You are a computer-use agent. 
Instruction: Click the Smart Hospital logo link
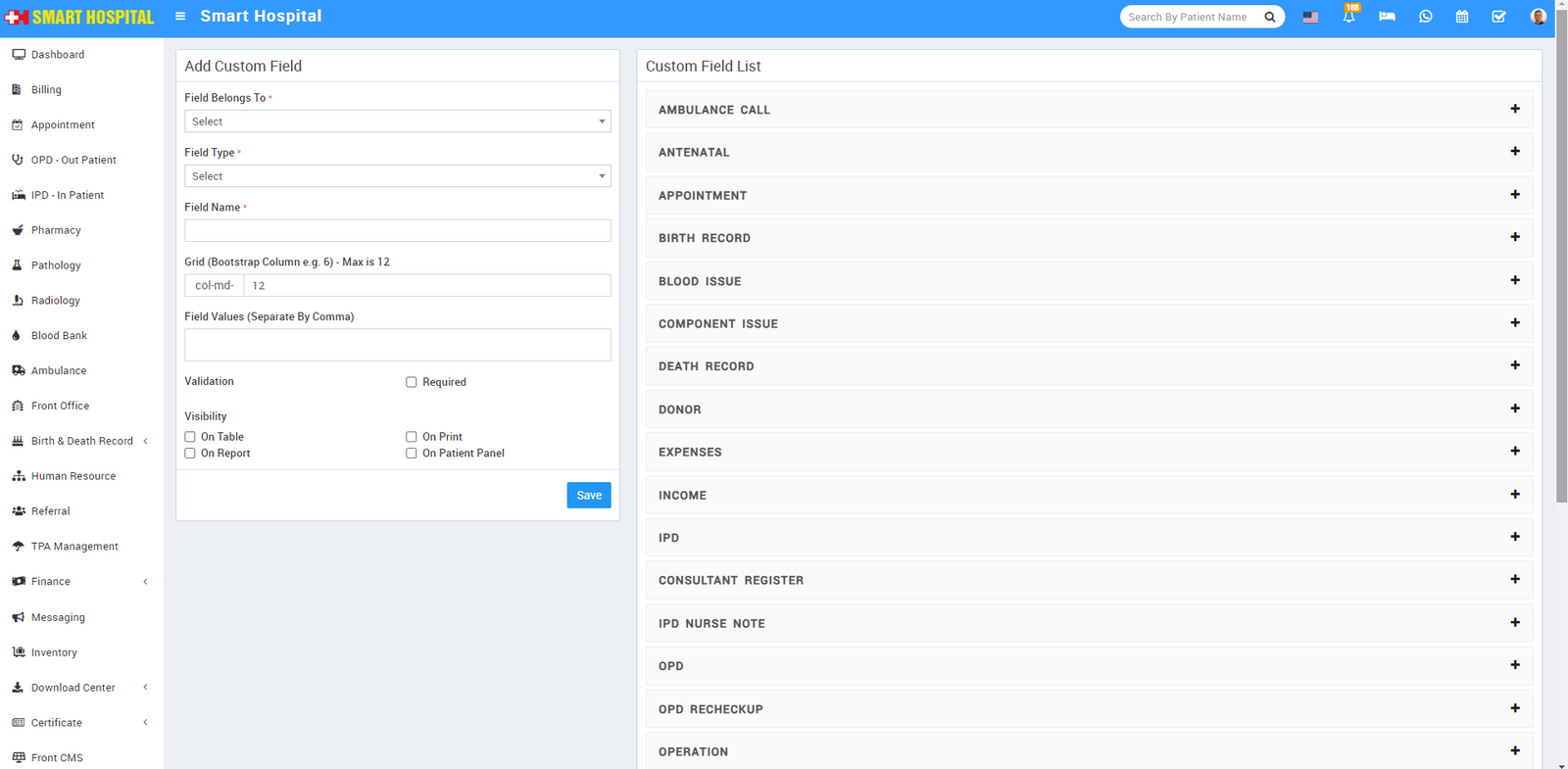point(80,18)
